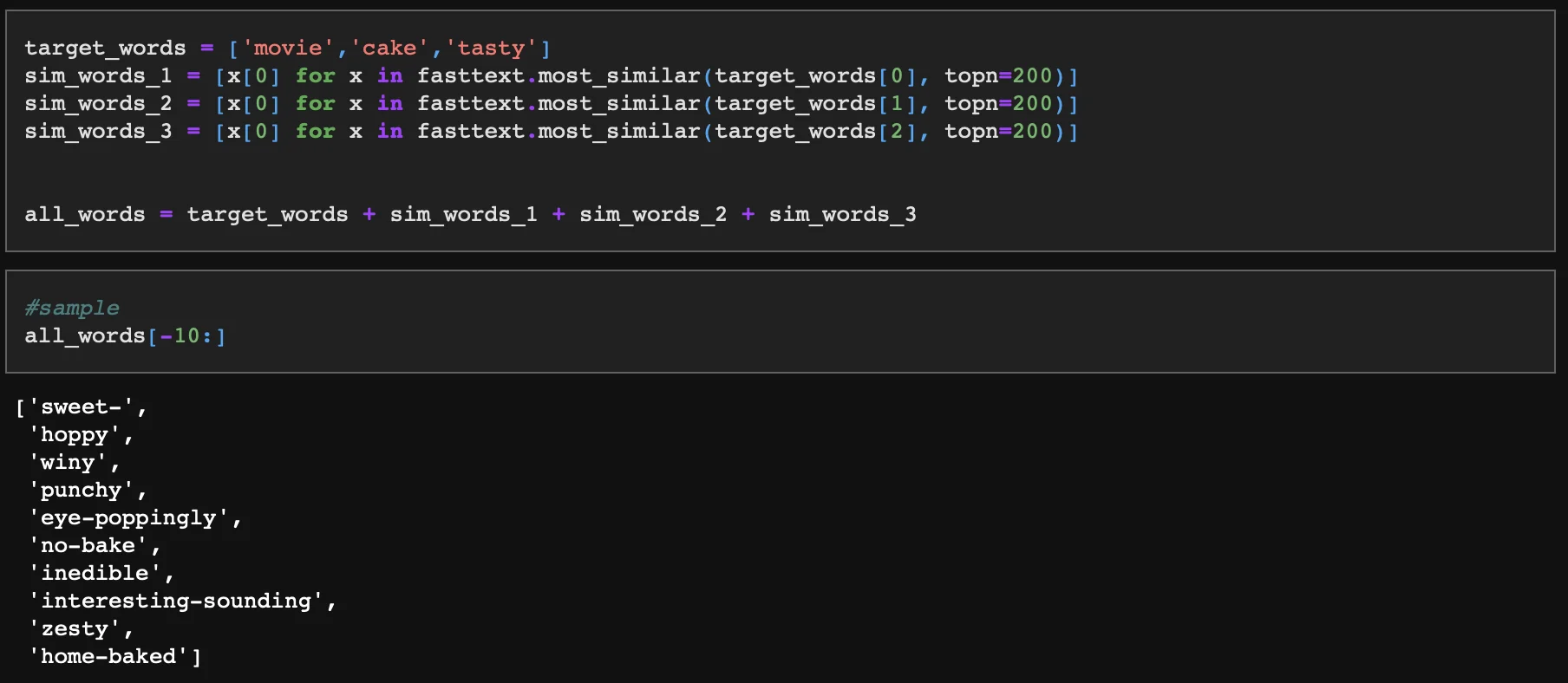
Task: Click the 'inedible' output entry
Action: click(95, 574)
